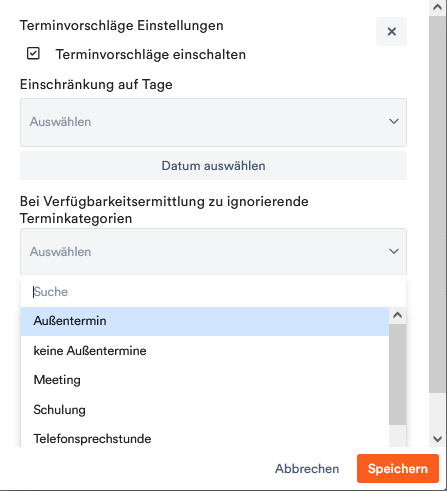Pick the Meeting category
The height and width of the screenshot is (491, 447).
pyautogui.click(x=205, y=380)
